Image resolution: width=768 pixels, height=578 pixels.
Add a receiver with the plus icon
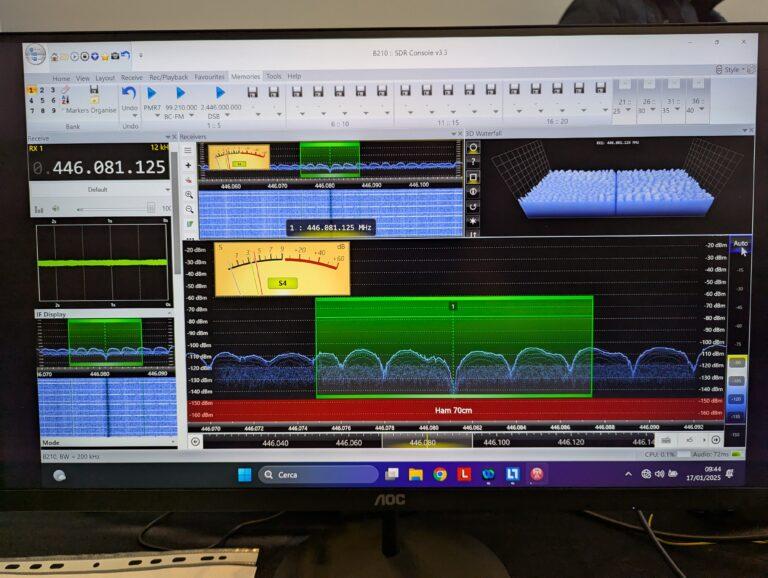click(x=188, y=166)
